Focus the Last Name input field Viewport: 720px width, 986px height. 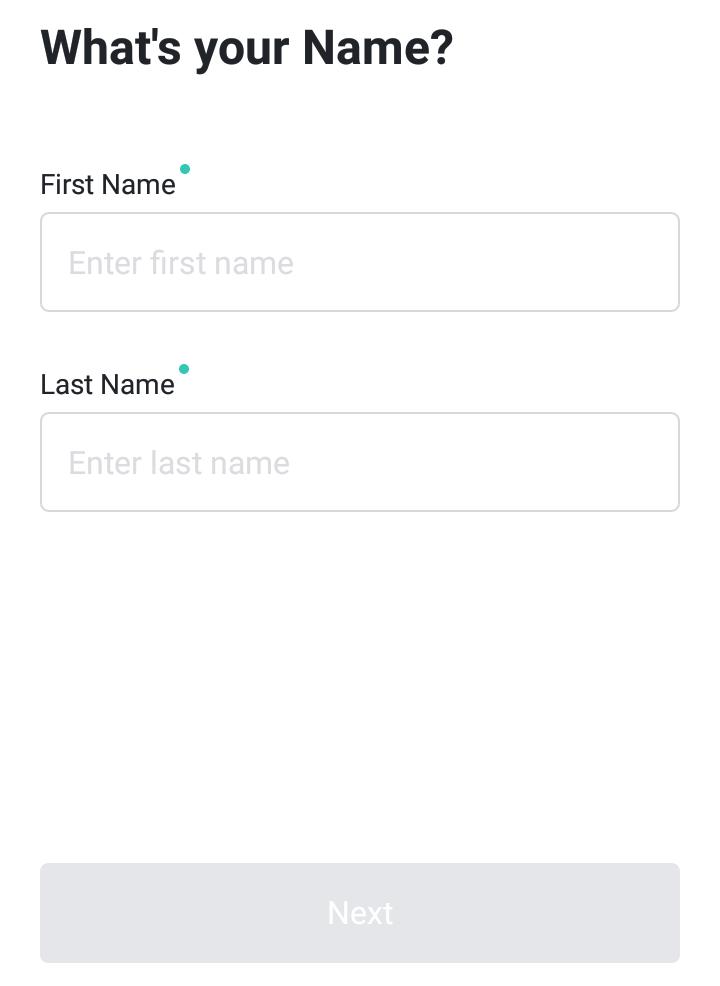tap(360, 462)
